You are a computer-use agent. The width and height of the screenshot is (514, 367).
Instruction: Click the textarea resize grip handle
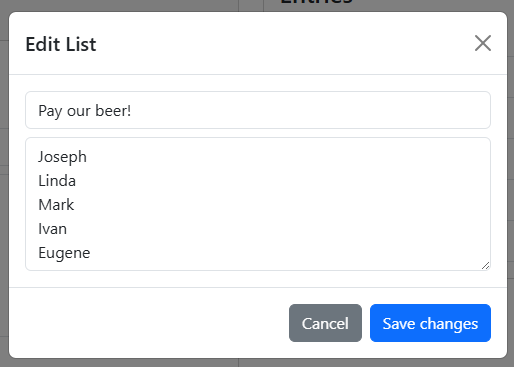pos(486,266)
